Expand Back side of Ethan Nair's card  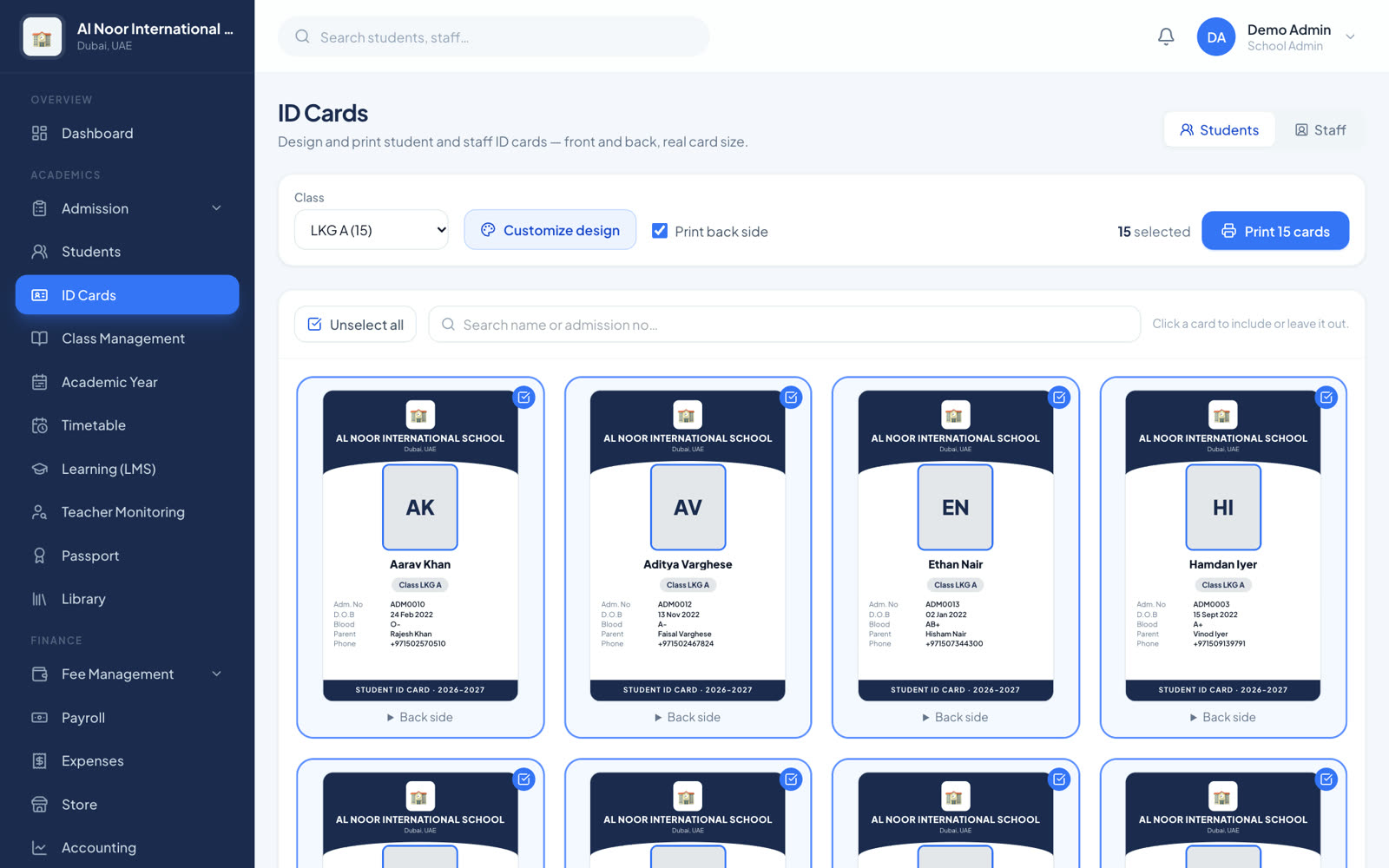pos(956,717)
